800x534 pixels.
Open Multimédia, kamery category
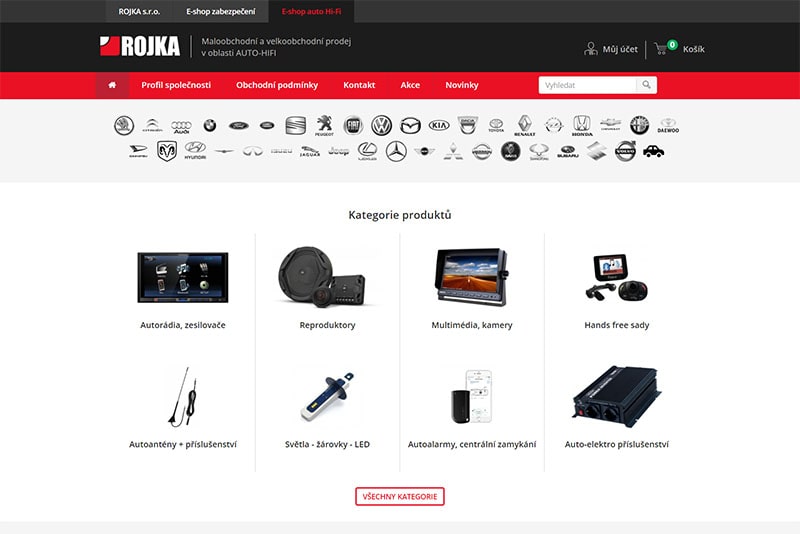click(472, 288)
